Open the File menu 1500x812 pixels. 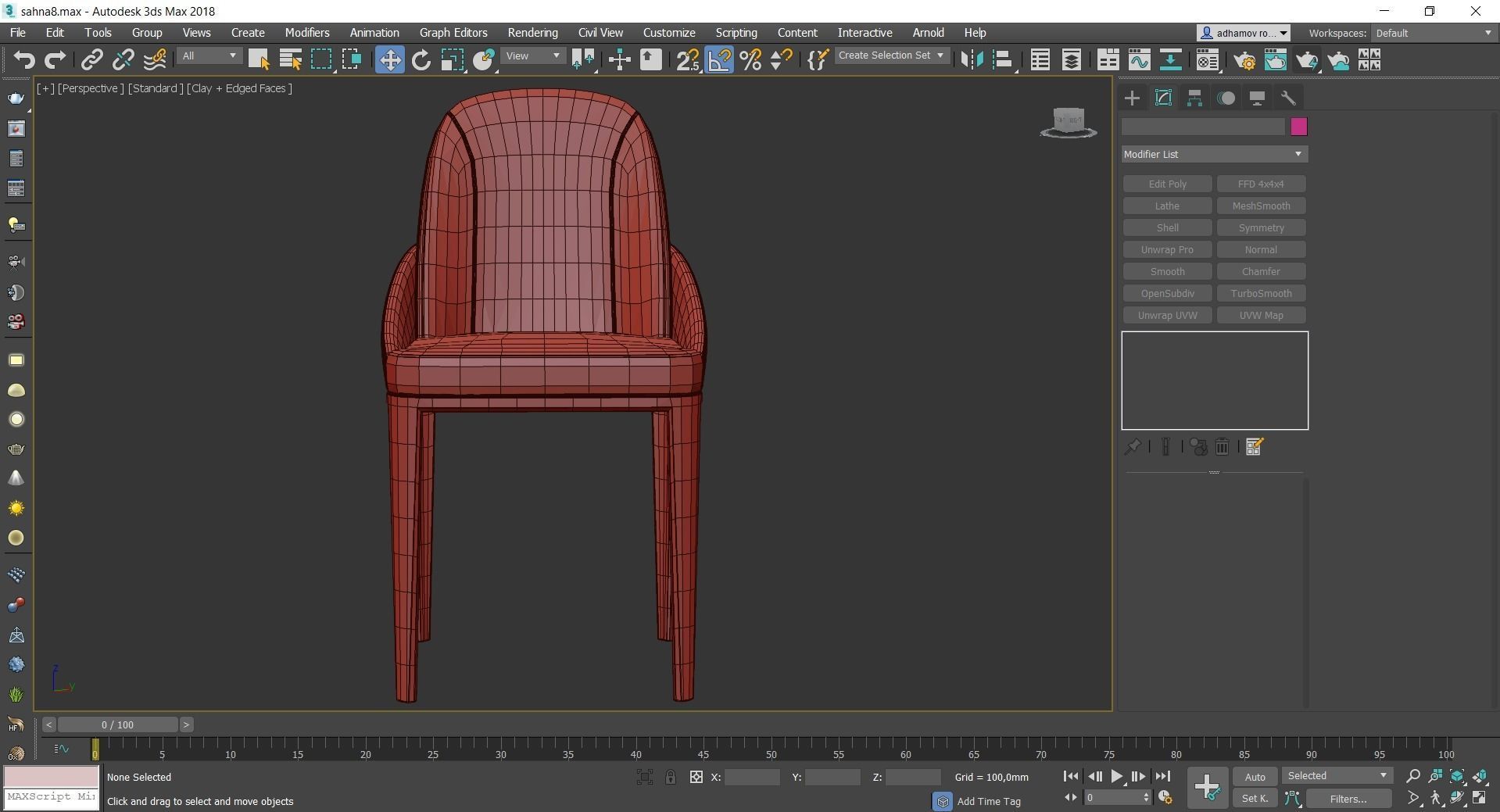click(17, 33)
